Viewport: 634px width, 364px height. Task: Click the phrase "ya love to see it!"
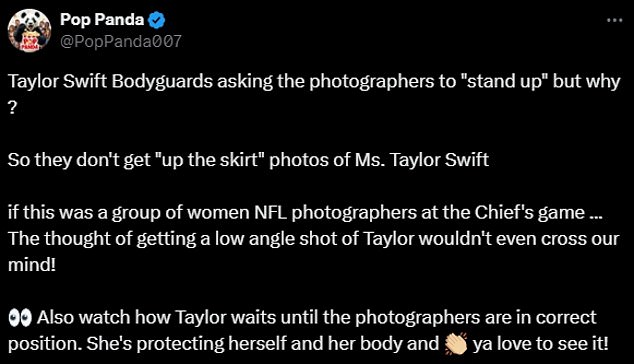(541, 344)
